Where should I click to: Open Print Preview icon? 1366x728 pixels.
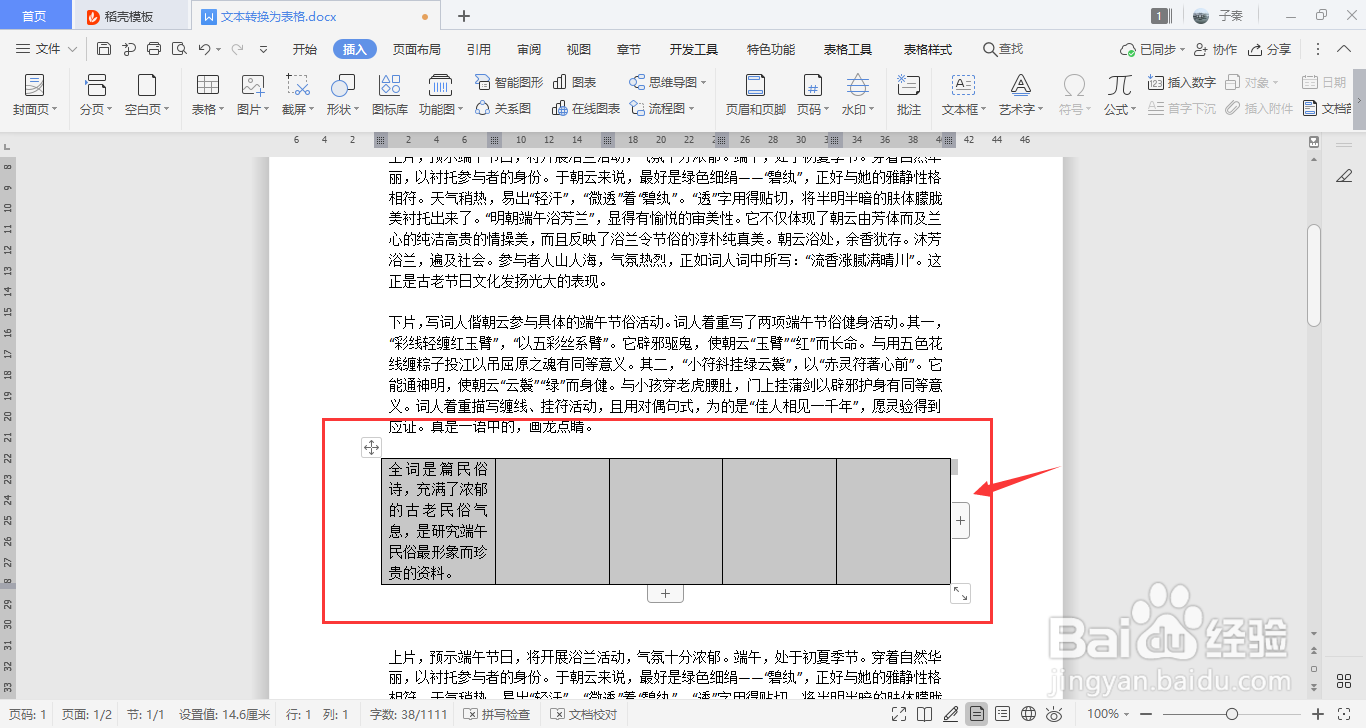coord(179,49)
